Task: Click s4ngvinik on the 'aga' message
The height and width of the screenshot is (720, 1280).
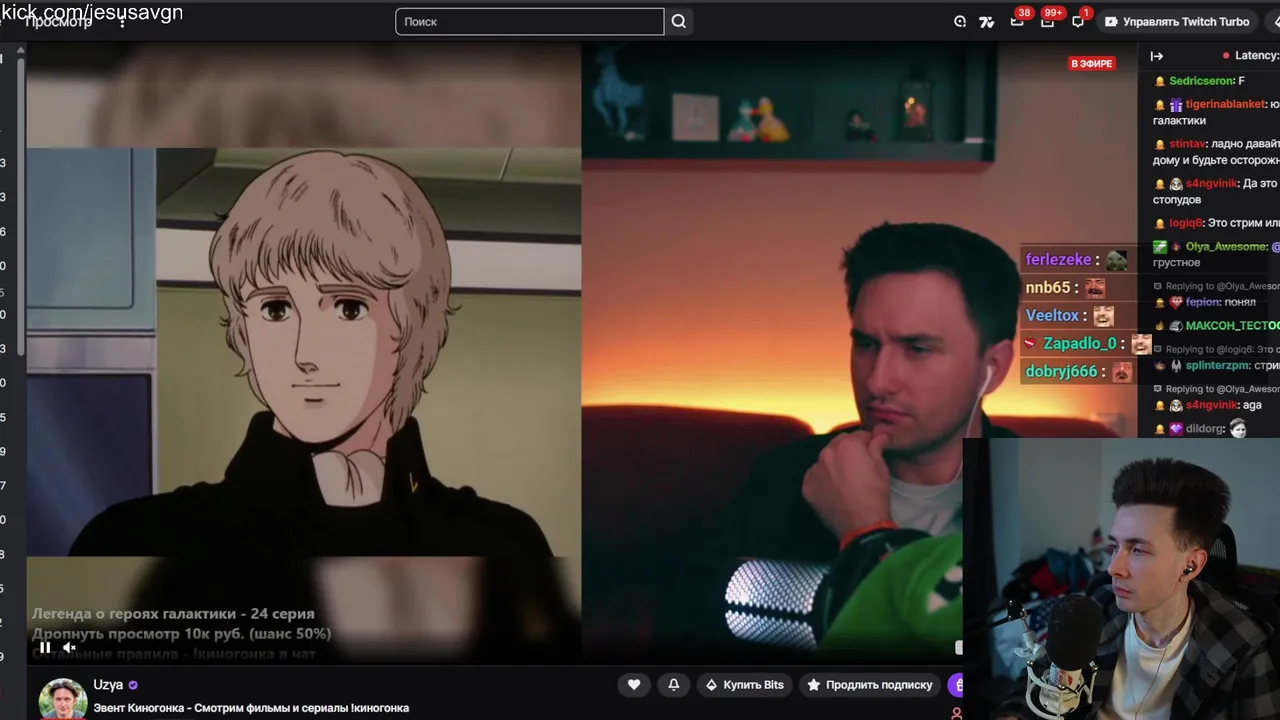Action: click(x=1211, y=405)
